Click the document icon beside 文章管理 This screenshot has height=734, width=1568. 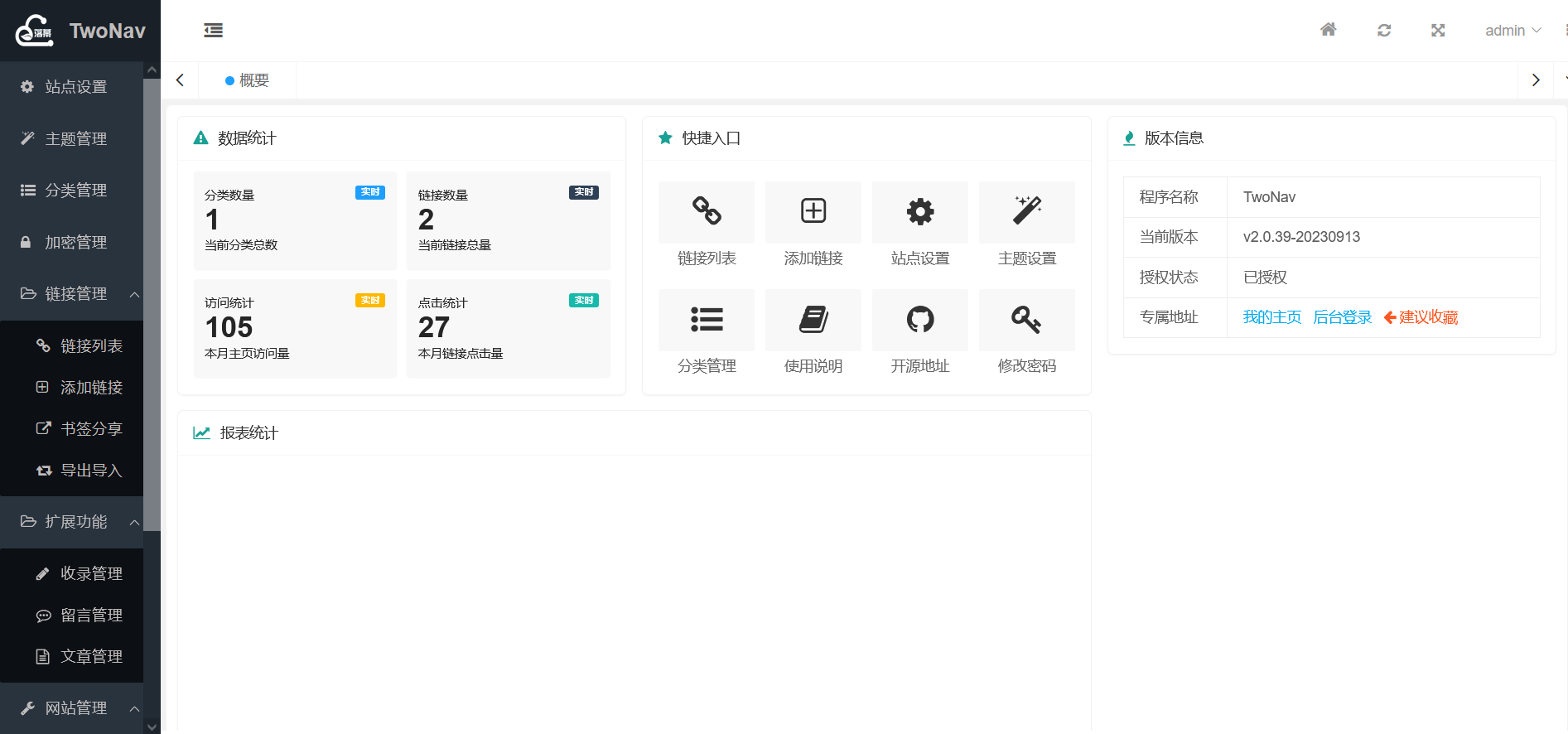[x=43, y=657]
